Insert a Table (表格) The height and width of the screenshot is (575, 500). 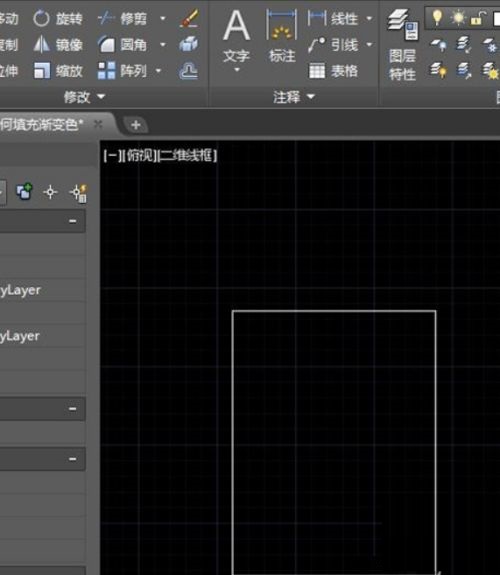click(333, 71)
